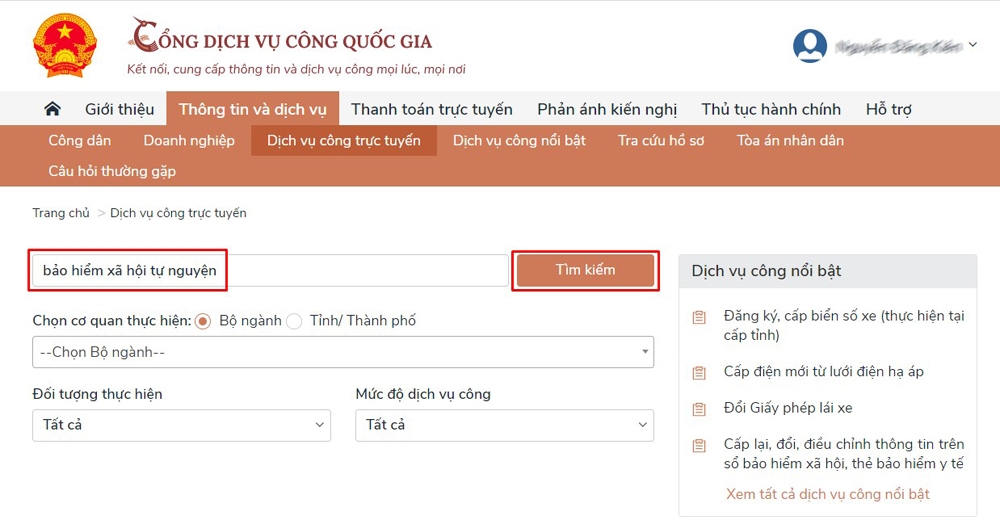Select the Bộ ngành radio button
1000x524 pixels.
point(203,321)
